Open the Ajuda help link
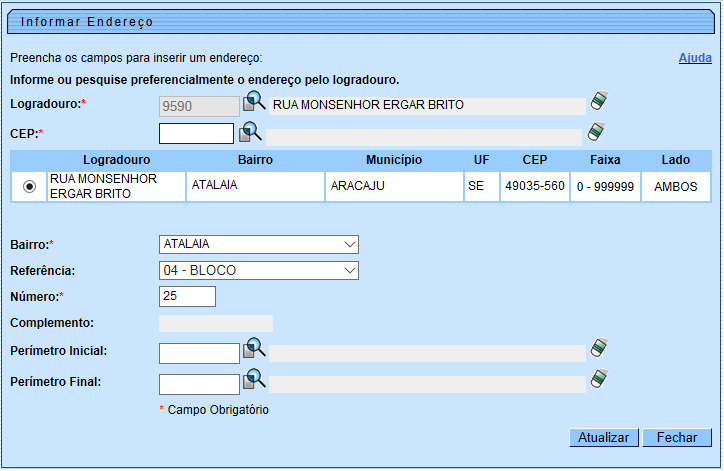 coord(695,58)
